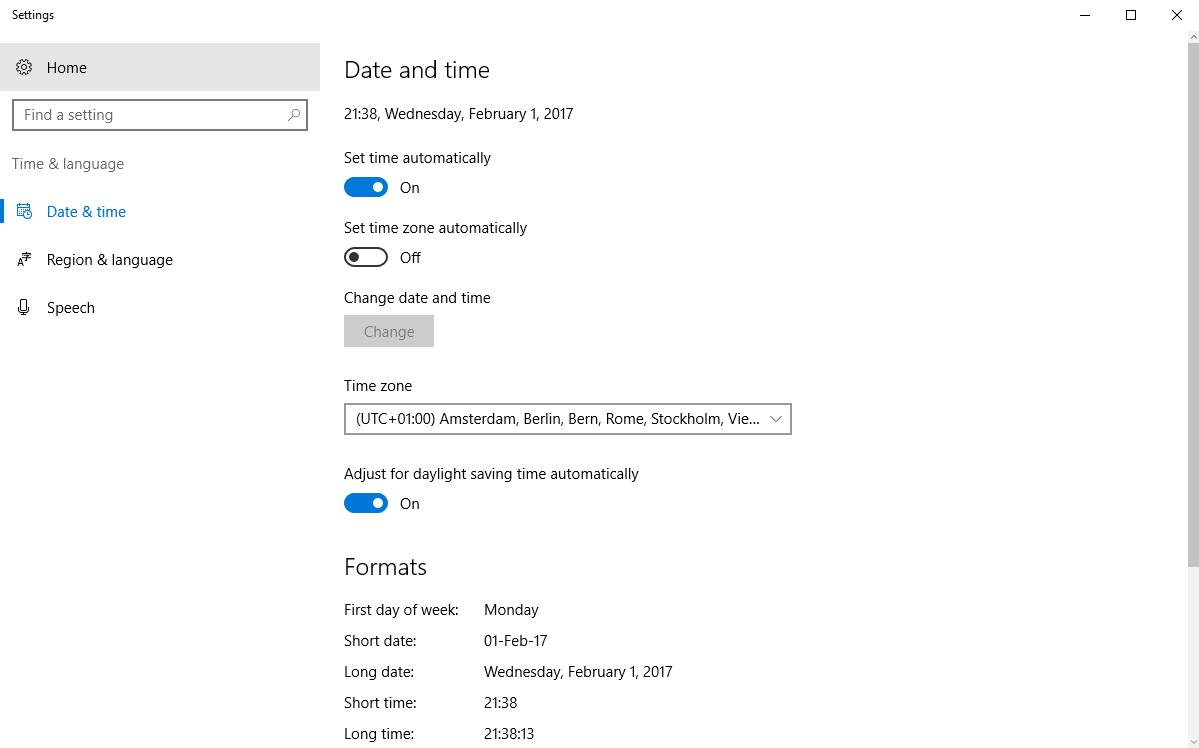Click the Speech microphone icon
The height and width of the screenshot is (748, 1199).
click(x=24, y=307)
